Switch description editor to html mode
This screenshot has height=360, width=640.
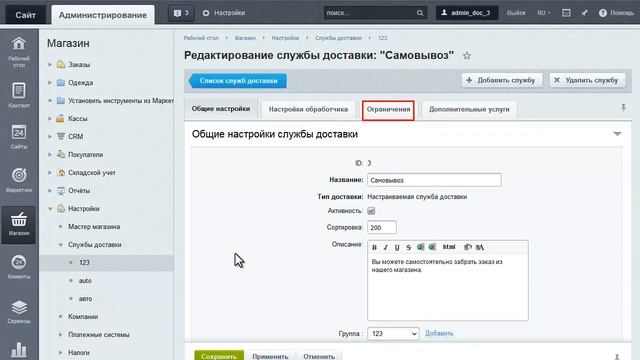tap(449, 247)
